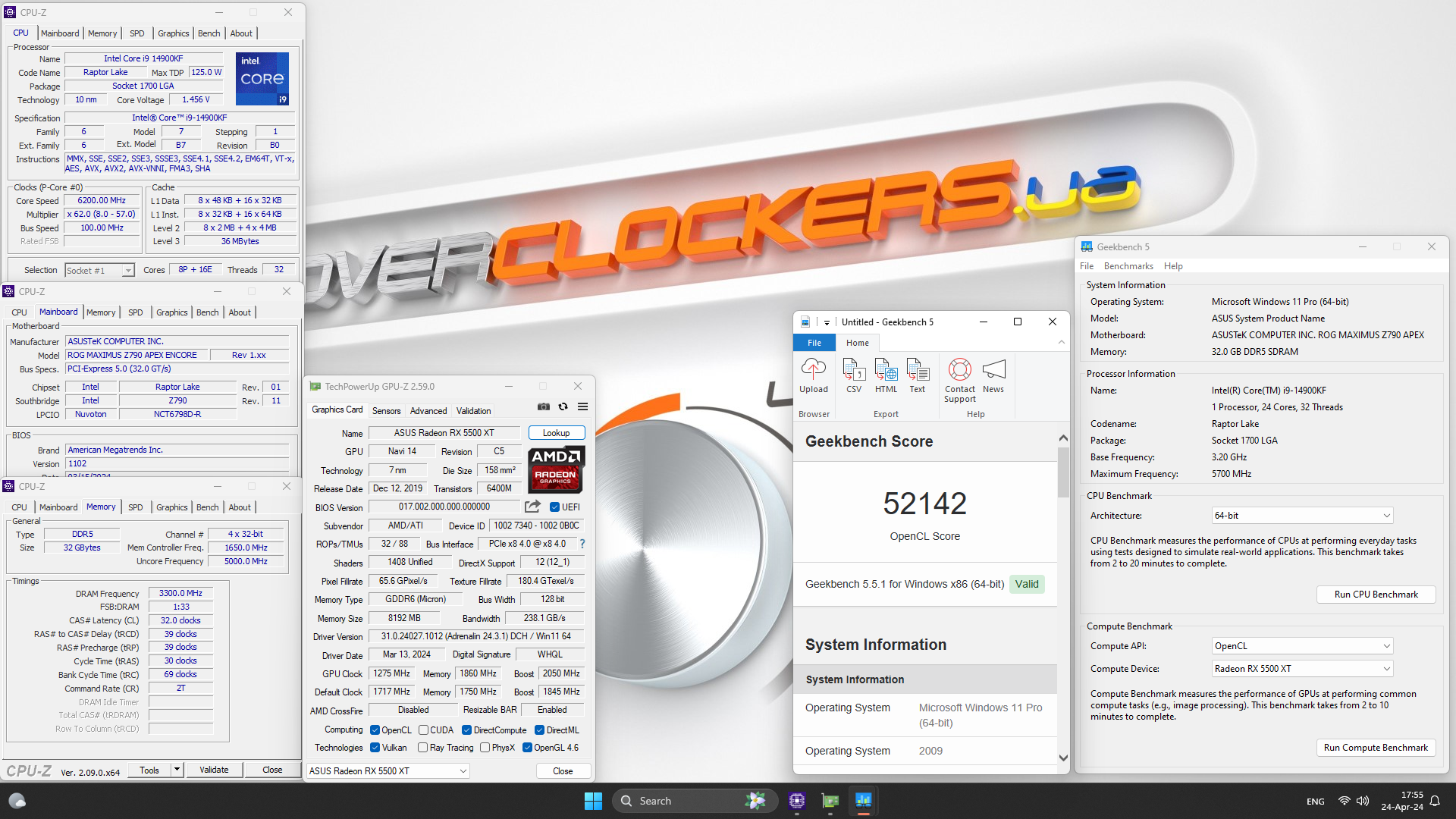Viewport: 1456px width, 819px height.
Task: Open the Socket #1 selection dropdown
Action: coord(99,271)
